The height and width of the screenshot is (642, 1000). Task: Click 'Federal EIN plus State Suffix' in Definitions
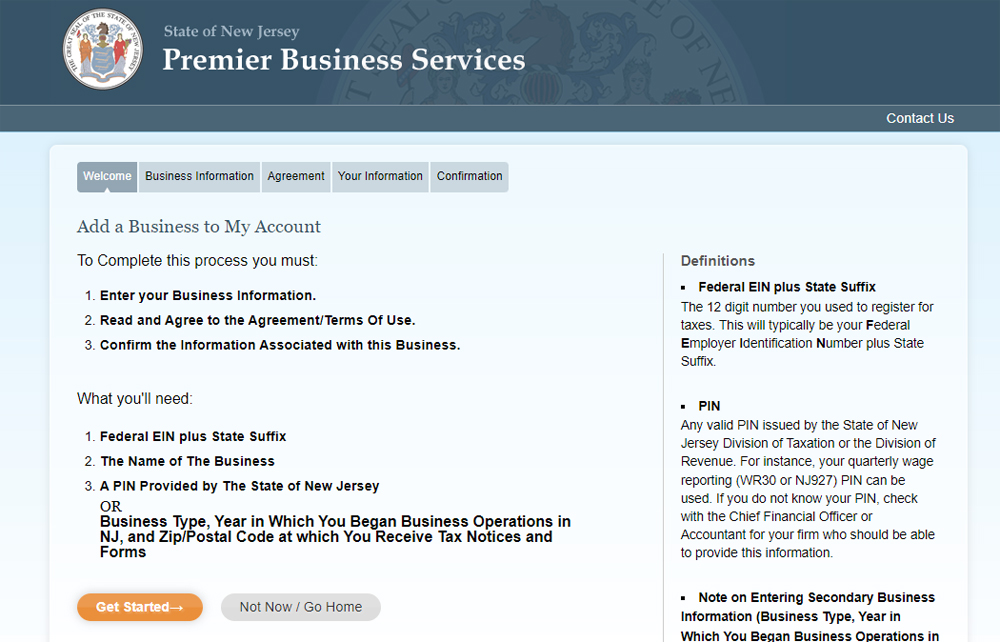click(787, 287)
